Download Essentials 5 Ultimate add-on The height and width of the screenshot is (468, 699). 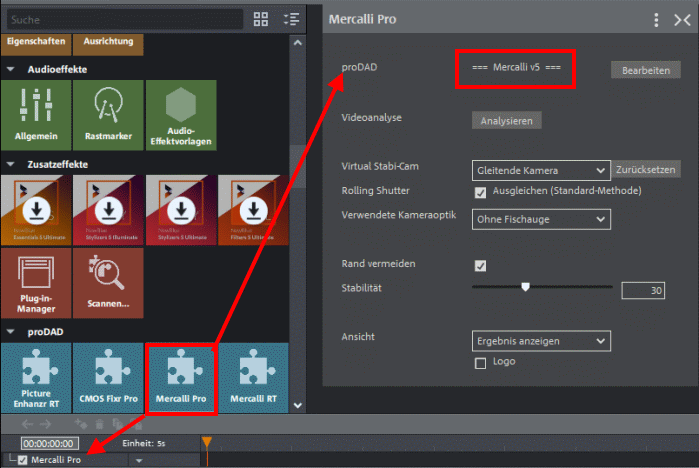(36, 210)
